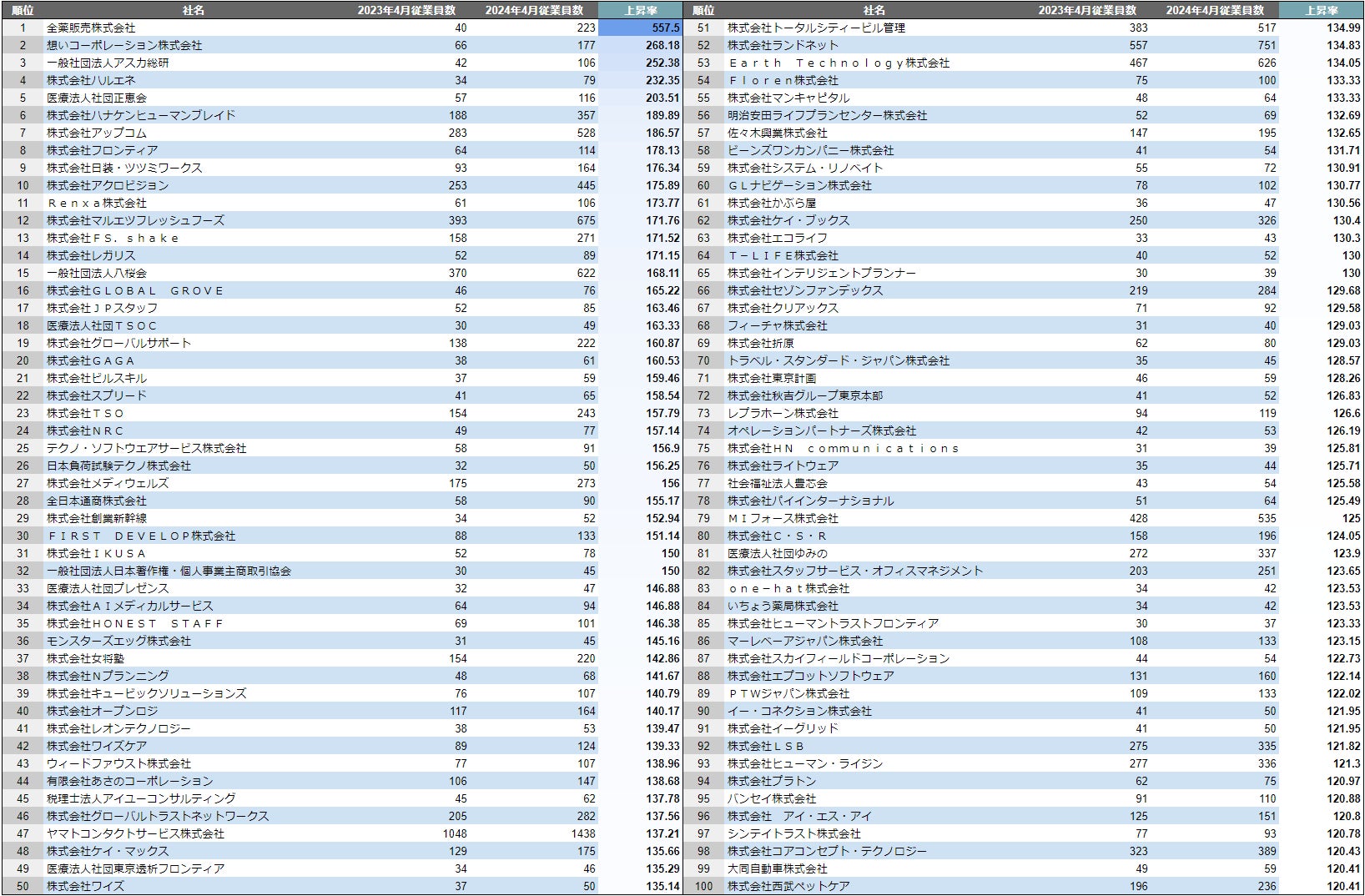Image resolution: width=1365 pixels, height=896 pixels.
Task: Click 税理士法人アイユーコンサルティング company name
Action: coord(141,798)
